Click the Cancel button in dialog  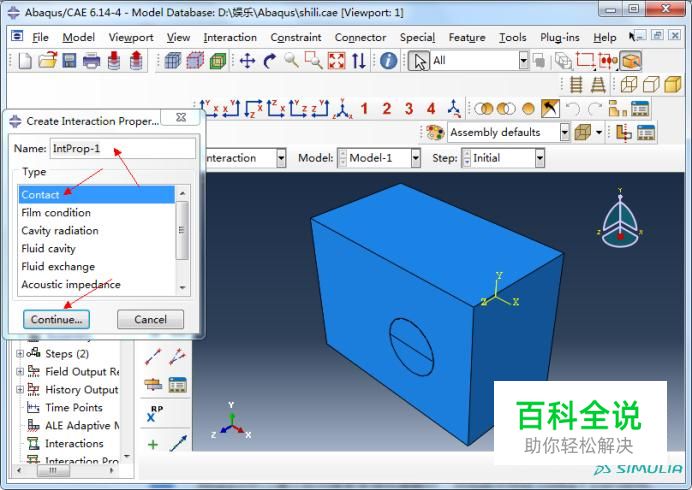click(150, 319)
